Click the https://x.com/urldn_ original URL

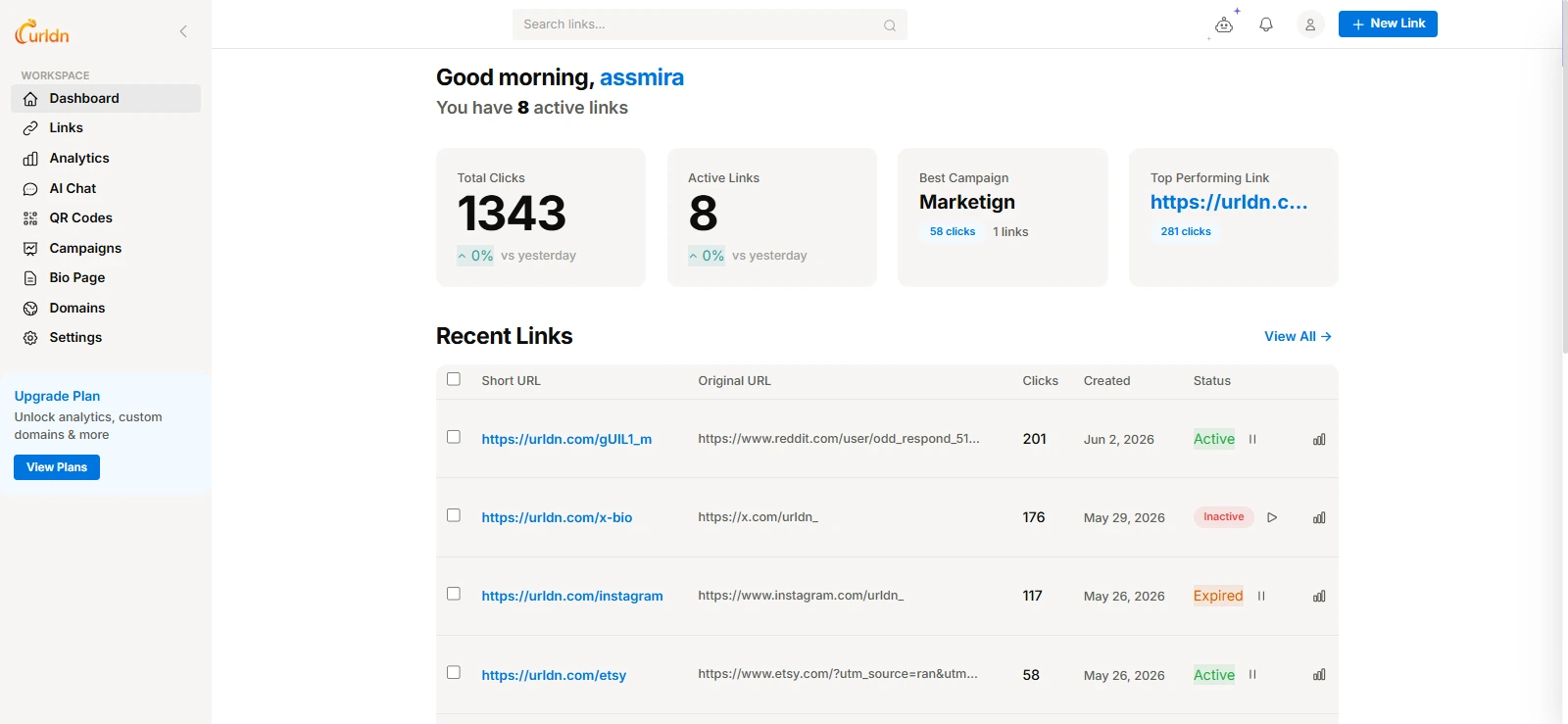click(758, 517)
